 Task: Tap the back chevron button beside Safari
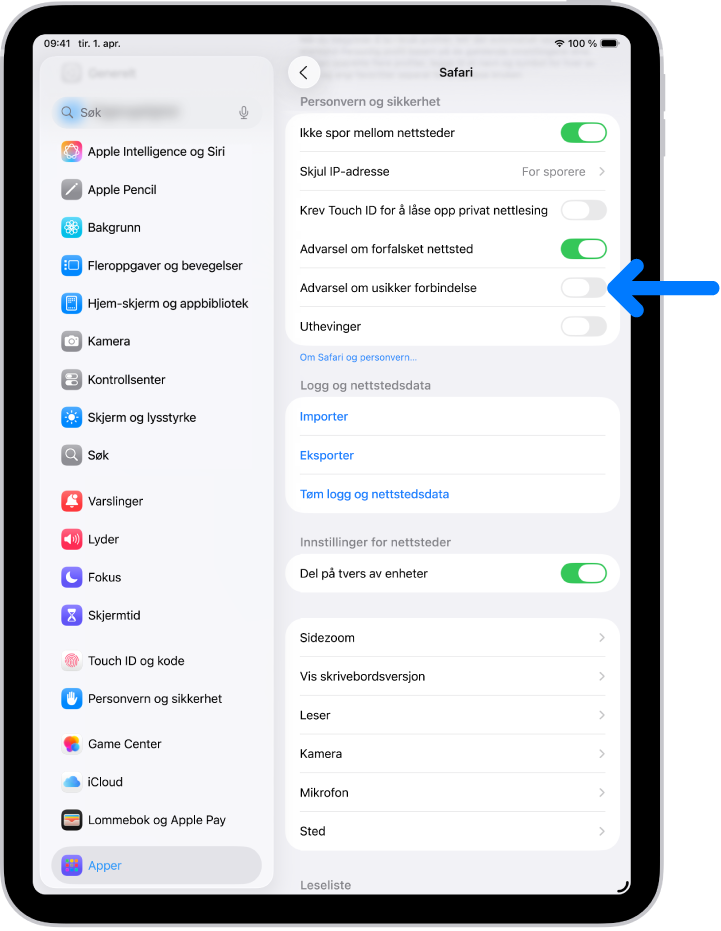click(303, 72)
